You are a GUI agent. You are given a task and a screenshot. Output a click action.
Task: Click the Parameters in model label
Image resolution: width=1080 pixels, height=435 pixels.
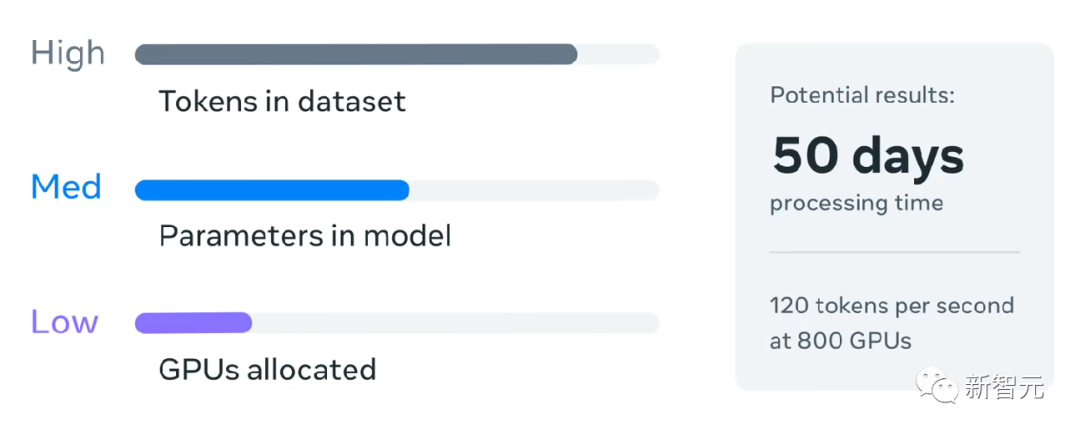pyautogui.click(x=305, y=236)
